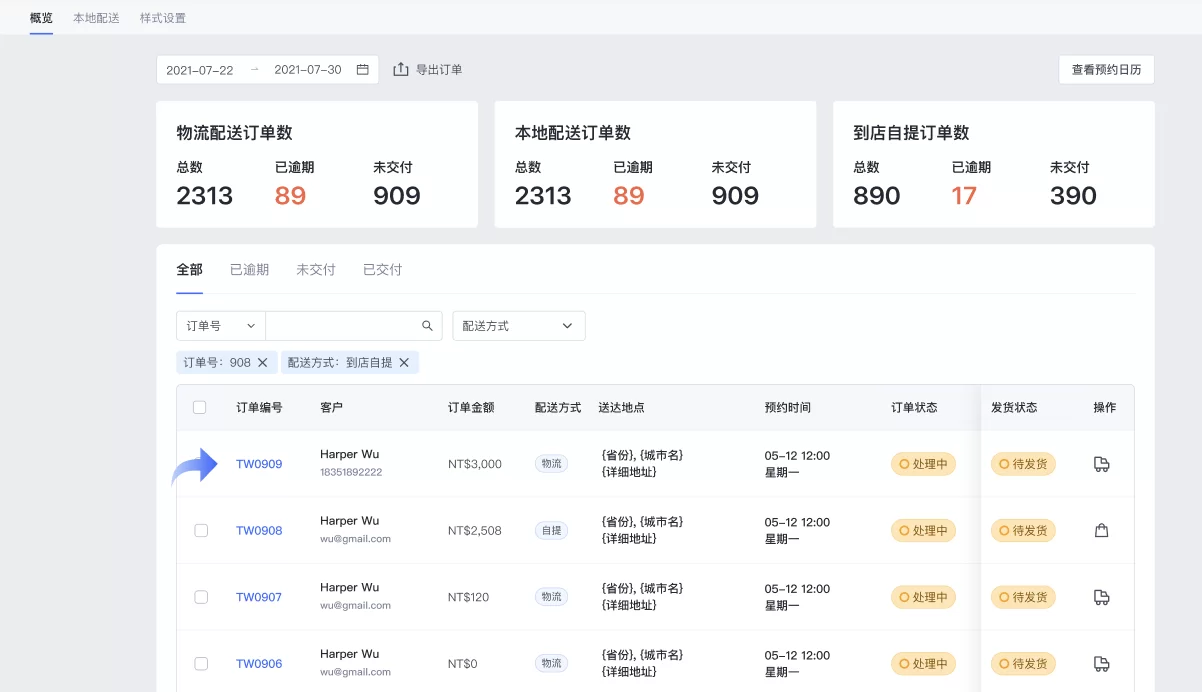Remove the 订单号: 908 filter tag
This screenshot has height=692, width=1202.
pyautogui.click(x=262, y=362)
